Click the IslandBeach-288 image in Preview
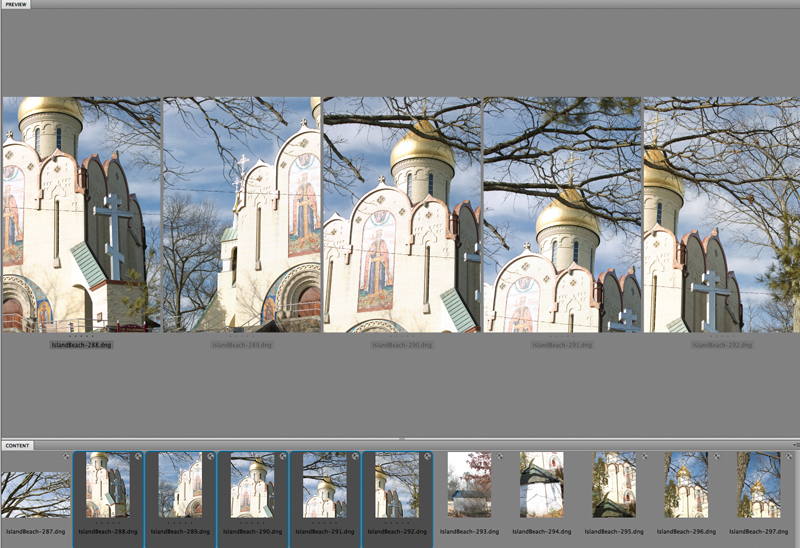The width and height of the screenshot is (800, 548). (81, 214)
